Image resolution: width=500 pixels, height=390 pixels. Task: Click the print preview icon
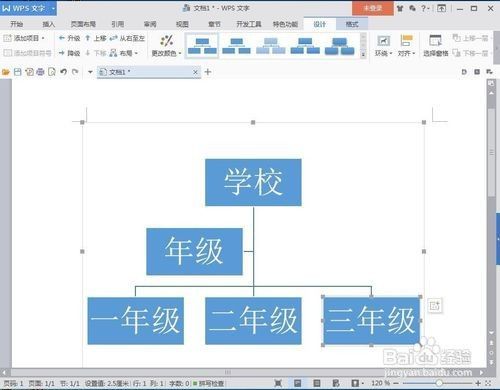[x=52, y=72]
